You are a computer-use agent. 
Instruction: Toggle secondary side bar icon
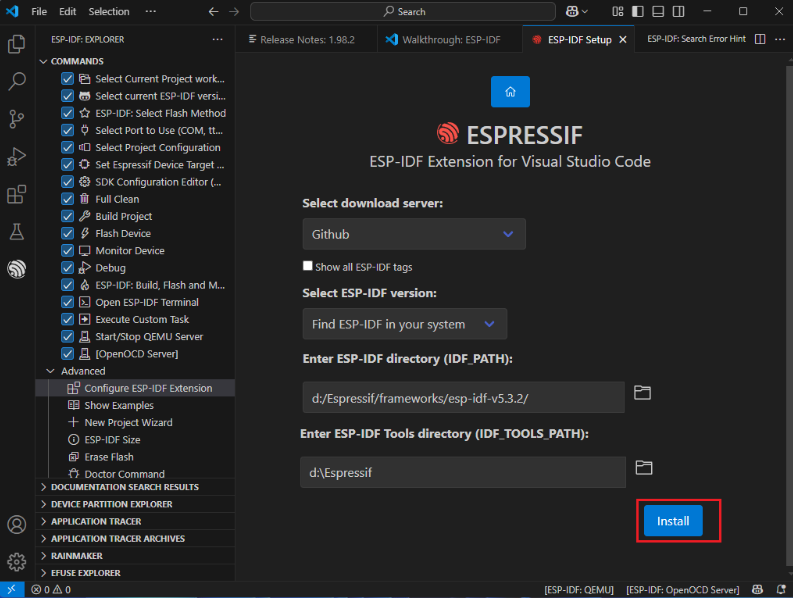(x=678, y=12)
